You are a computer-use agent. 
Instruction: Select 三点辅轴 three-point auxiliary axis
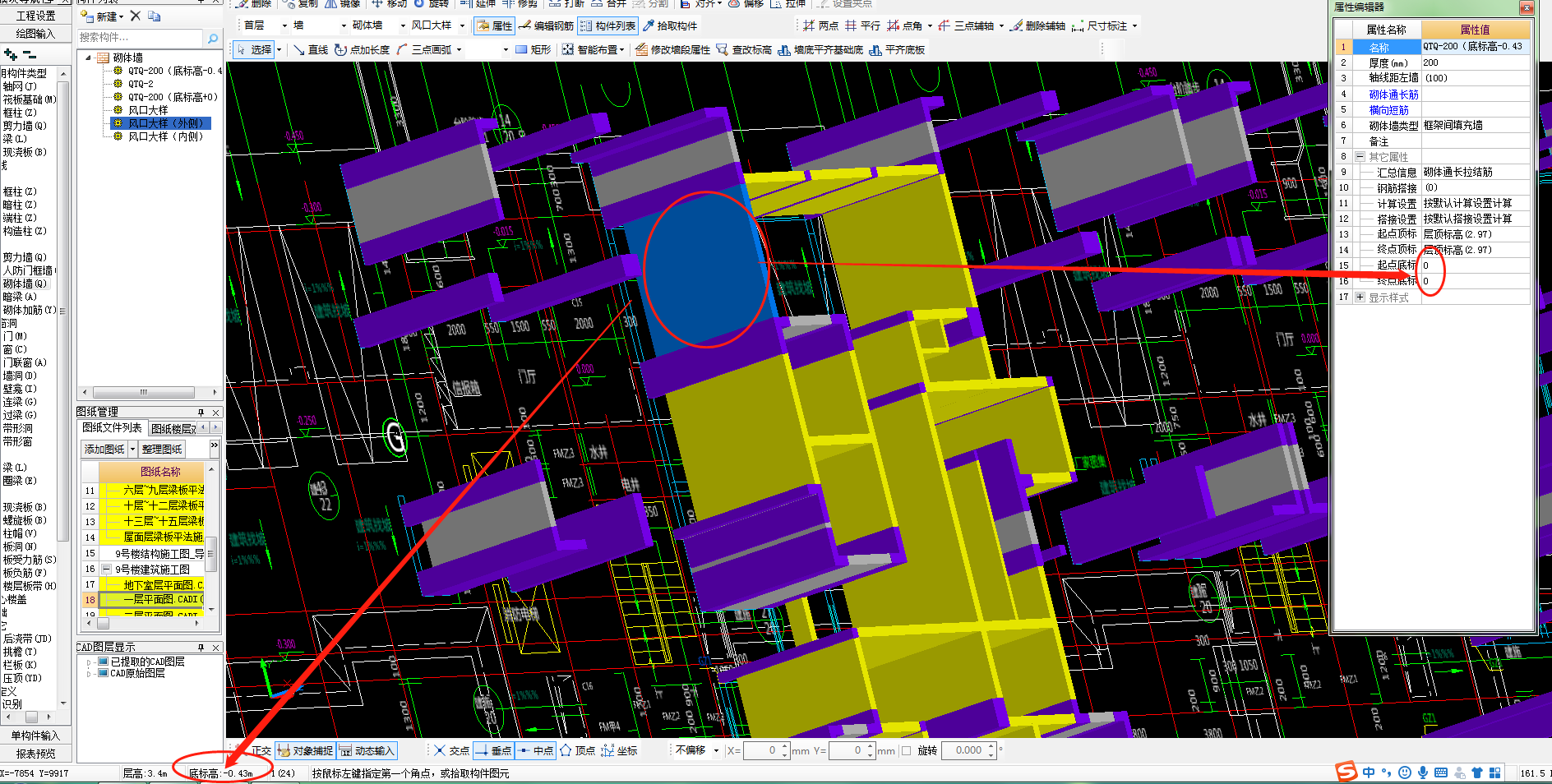[x=966, y=25]
